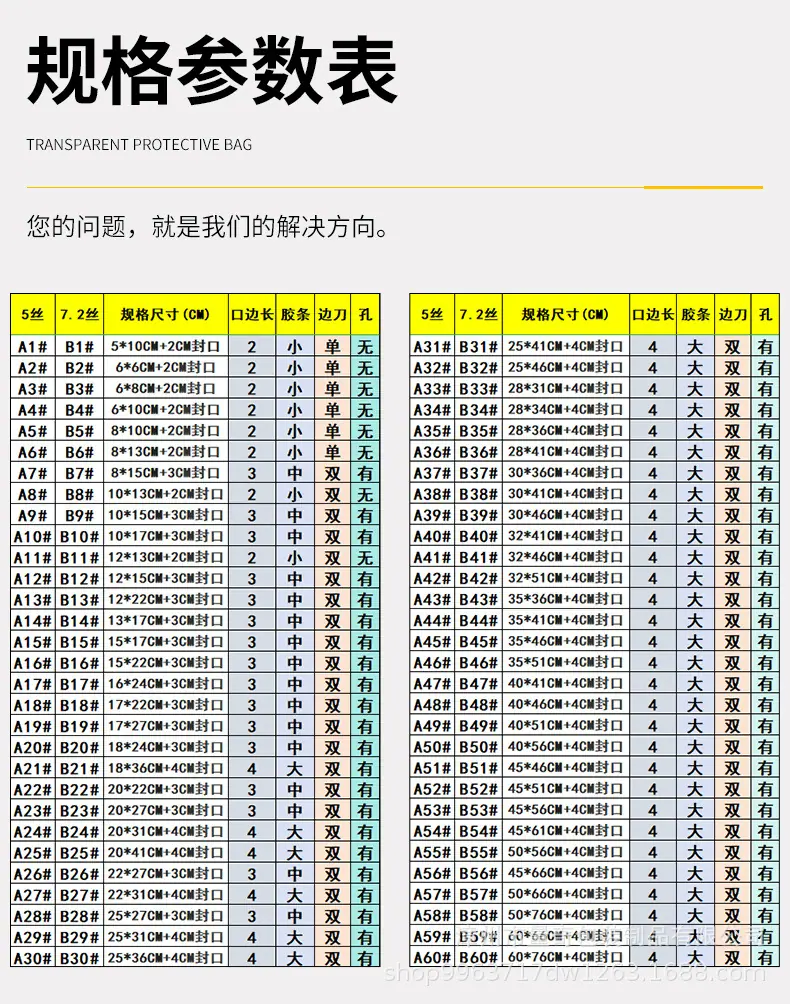The height and width of the screenshot is (1004, 790).
Task: Select the 5丝 header in left table
Action: 32,314
